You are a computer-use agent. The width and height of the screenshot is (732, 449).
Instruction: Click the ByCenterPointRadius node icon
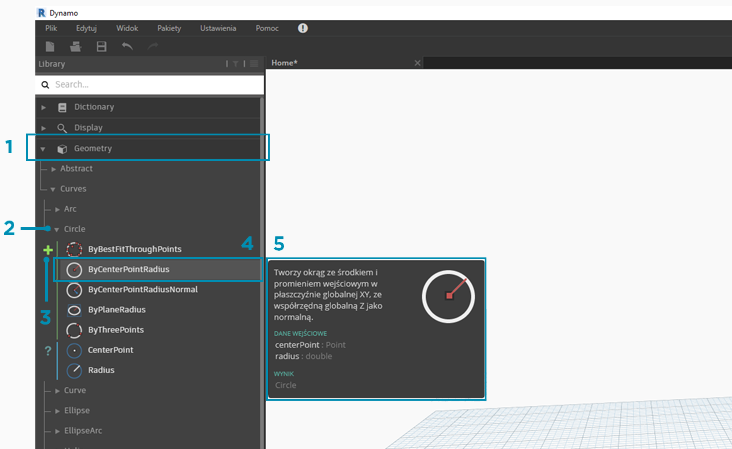(74, 270)
